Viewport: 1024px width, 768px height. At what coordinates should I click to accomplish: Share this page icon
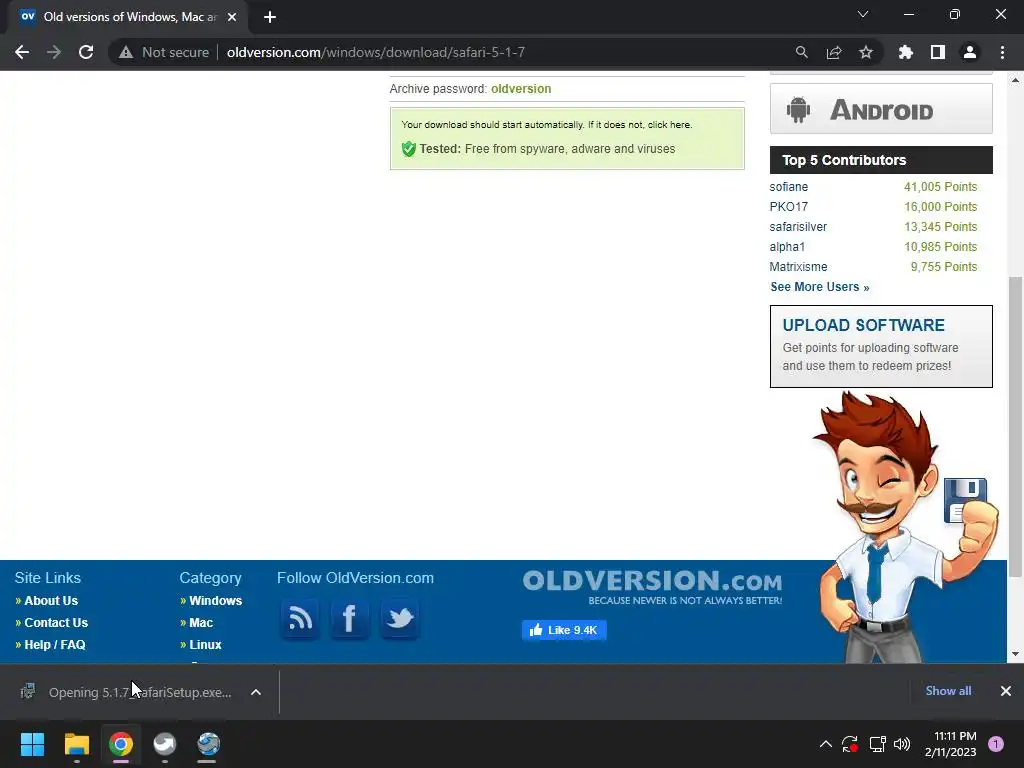834,52
